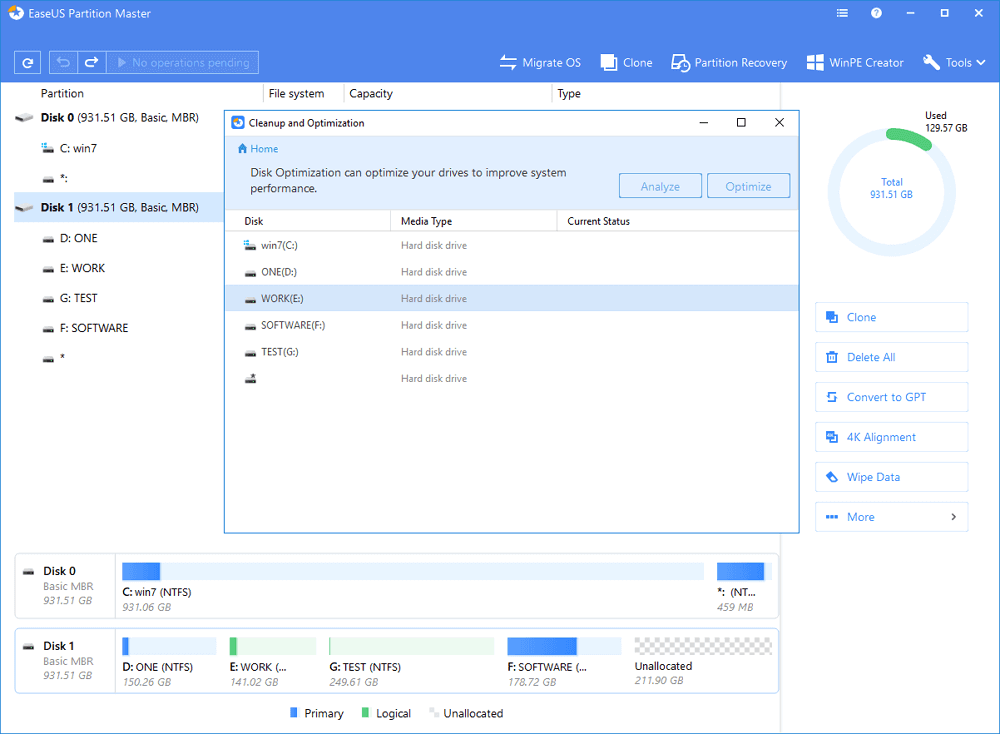Click the Partition column header
The height and width of the screenshot is (734, 1000).
(62, 93)
